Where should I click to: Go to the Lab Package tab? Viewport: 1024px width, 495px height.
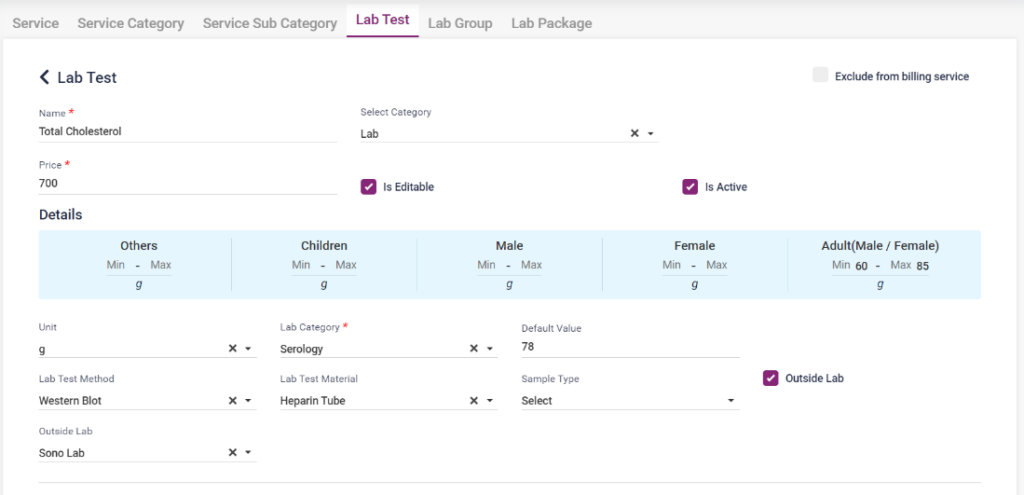551,23
